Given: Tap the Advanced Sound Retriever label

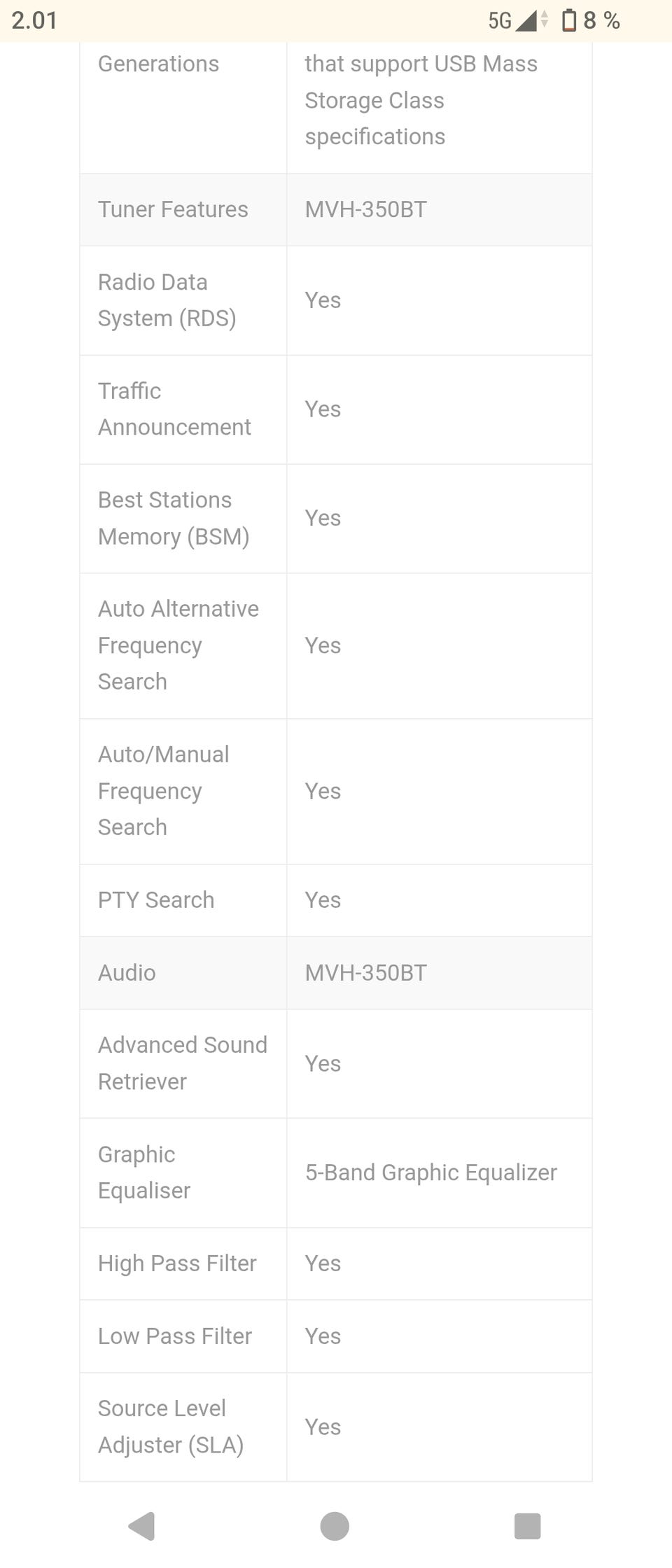Looking at the screenshot, I should [x=182, y=1063].
